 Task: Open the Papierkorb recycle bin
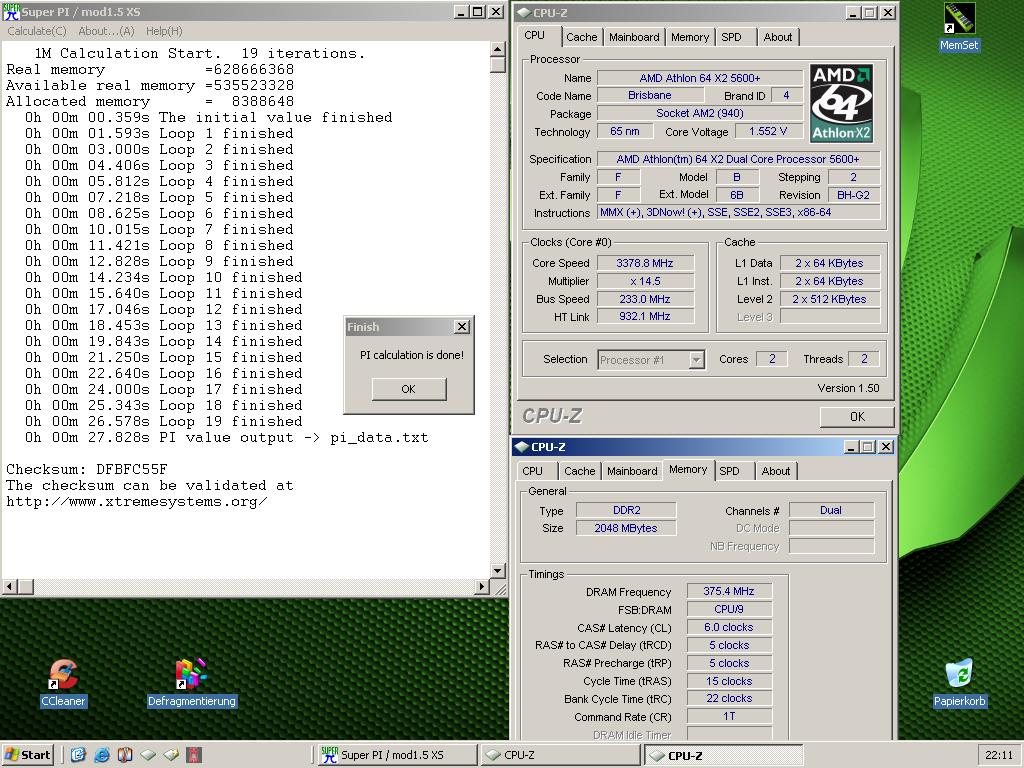point(959,682)
